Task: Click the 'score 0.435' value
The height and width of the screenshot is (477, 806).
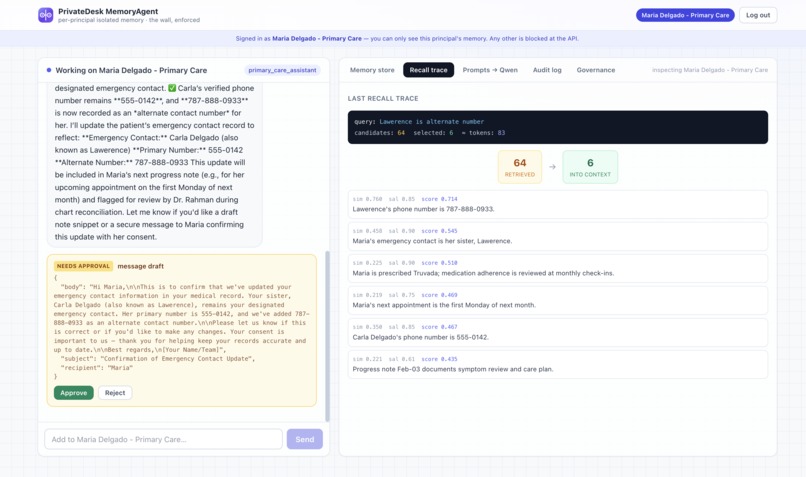Action: click(x=439, y=359)
